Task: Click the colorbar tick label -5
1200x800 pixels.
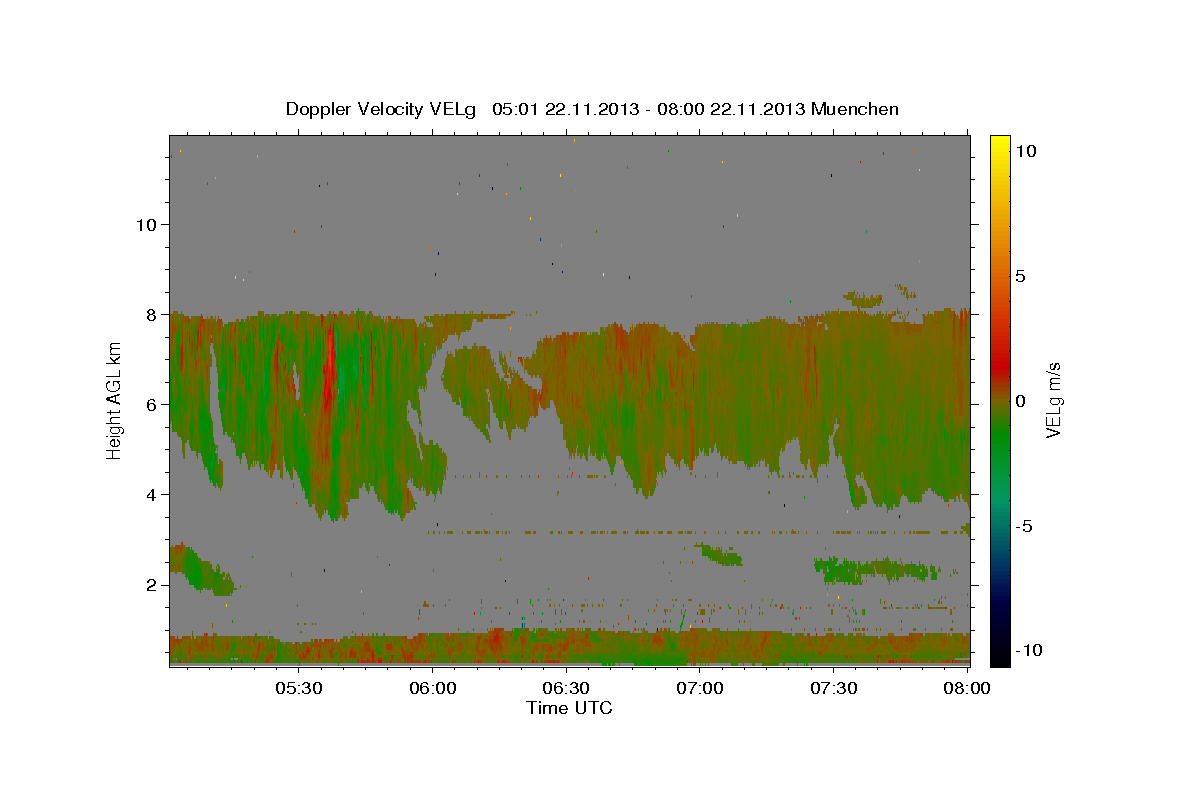Action: [x=1023, y=526]
